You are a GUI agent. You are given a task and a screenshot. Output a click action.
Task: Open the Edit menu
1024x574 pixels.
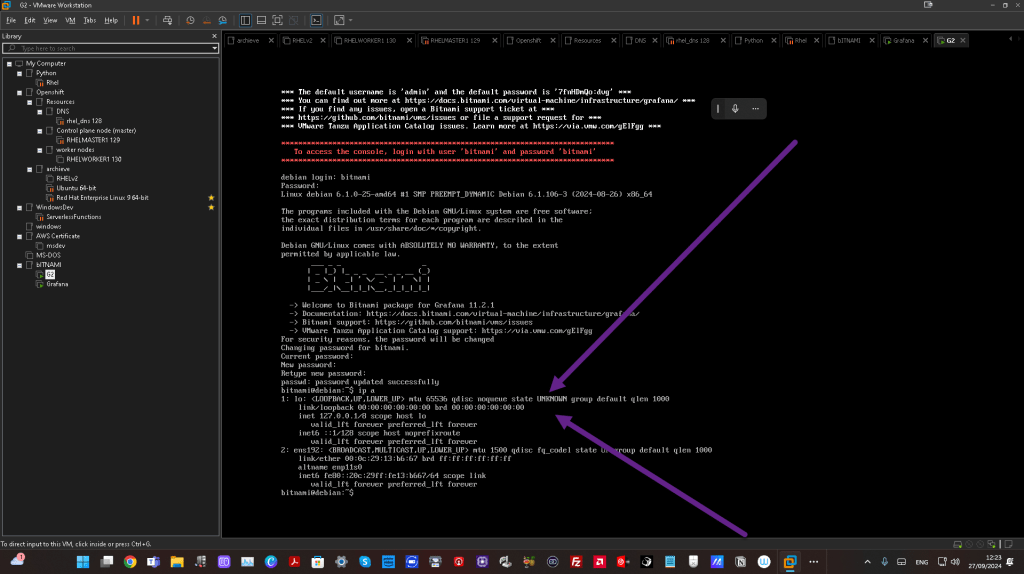[30, 20]
